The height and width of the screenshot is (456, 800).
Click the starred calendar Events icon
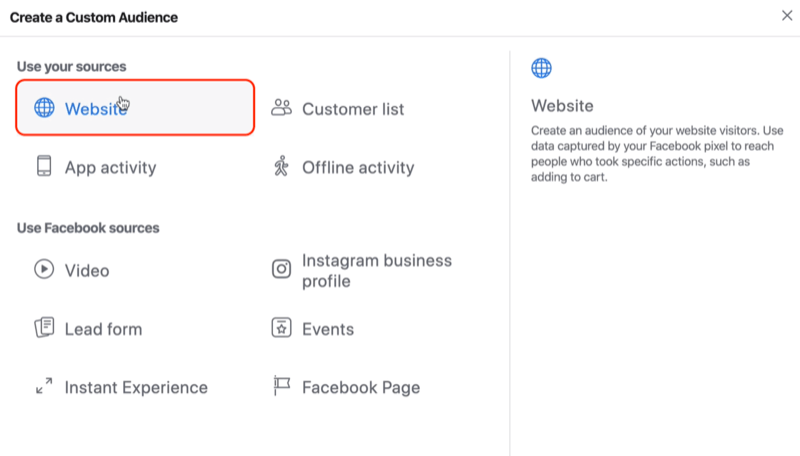click(x=281, y=327)
